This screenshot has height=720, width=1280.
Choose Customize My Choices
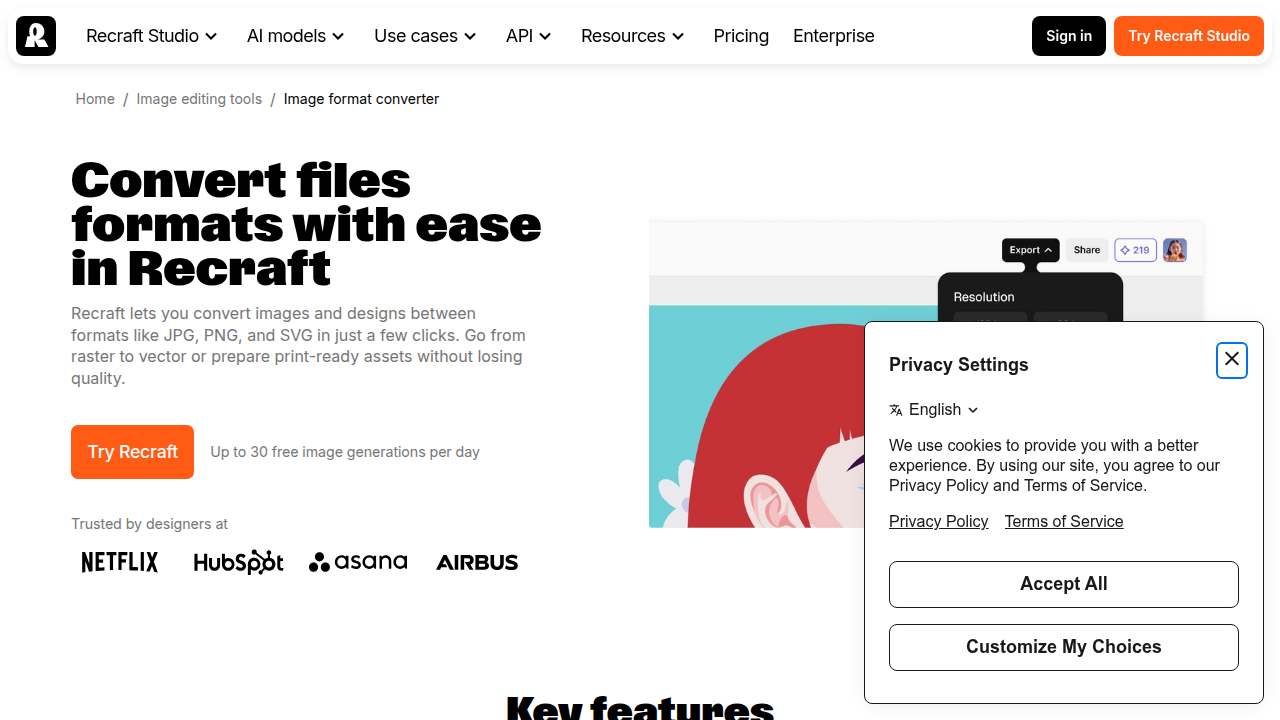tap(1064, 647)
